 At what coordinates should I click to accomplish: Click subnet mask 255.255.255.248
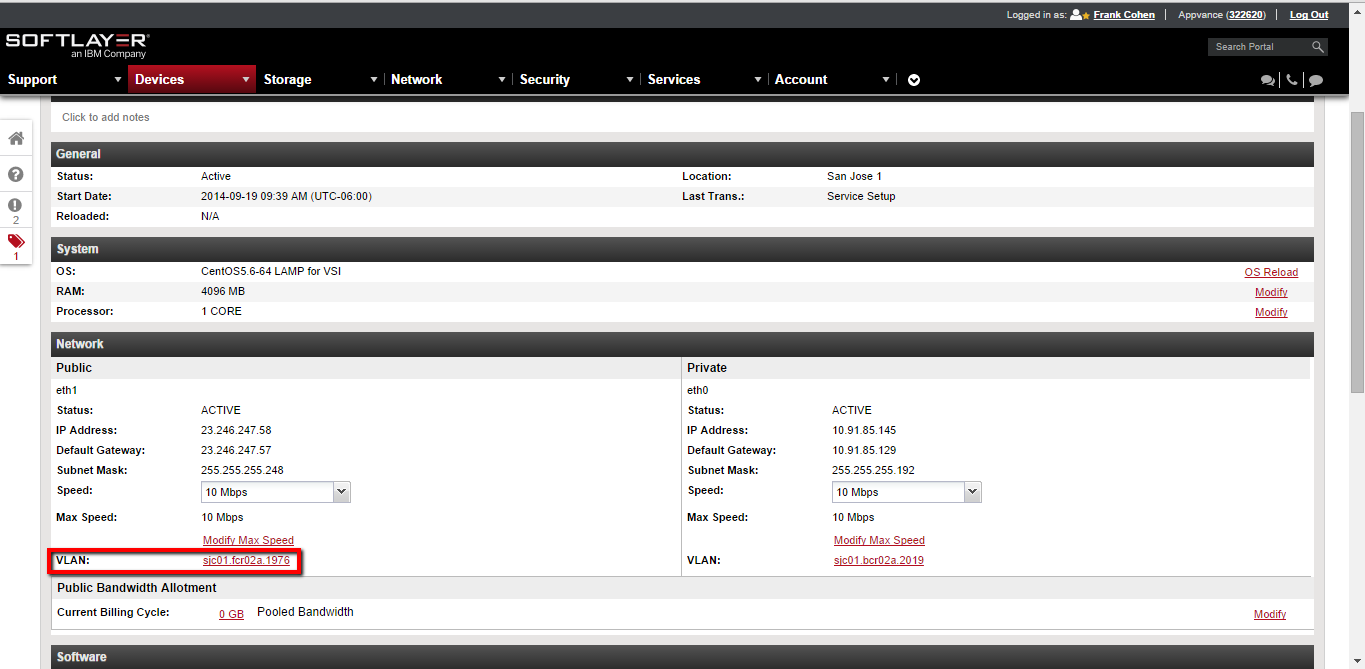tap(242, 470)
